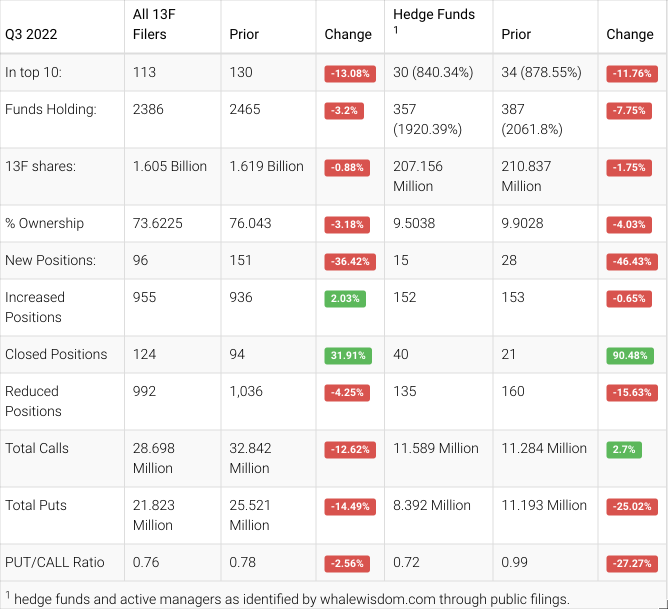Select the 1.605 Billion shares cell
The height and width of the screenshot is (609, 668).
coord(170,166)
